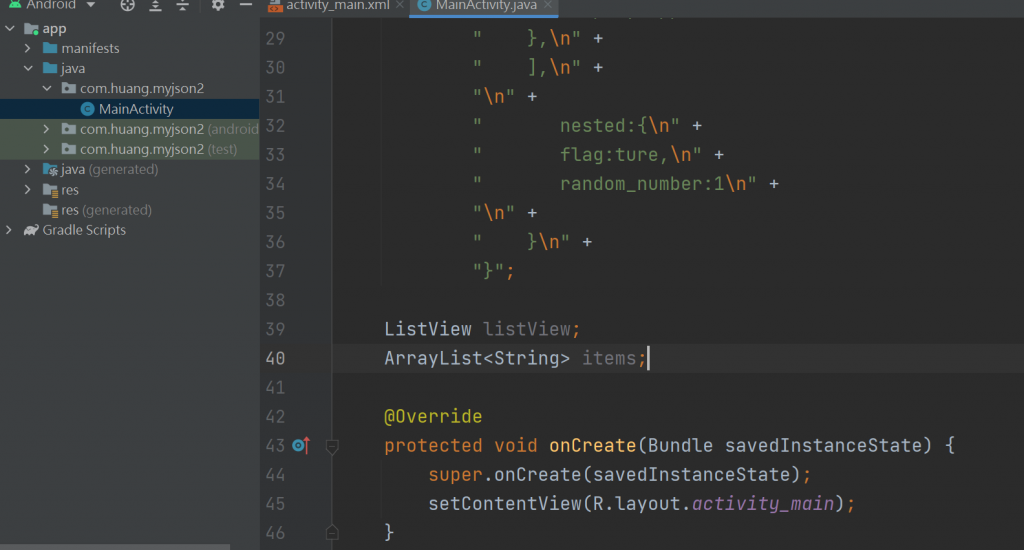Close the activity_main.xml tab
Viewport: 1024px width, 550px height.
pyautogui.click(x=400, y=5)
